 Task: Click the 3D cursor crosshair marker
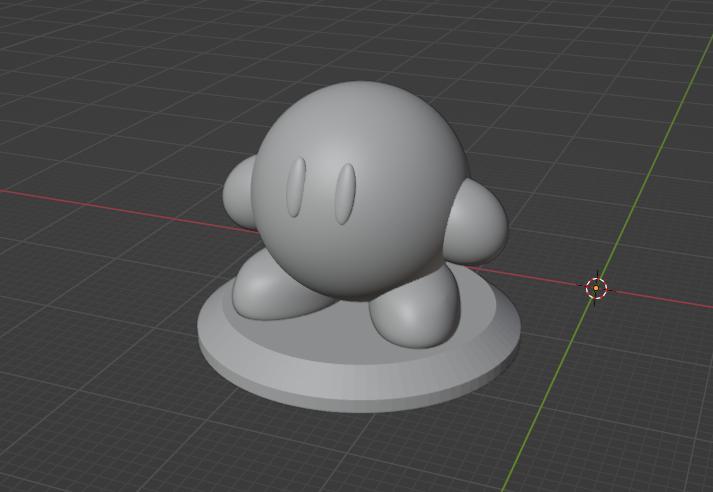596,288
